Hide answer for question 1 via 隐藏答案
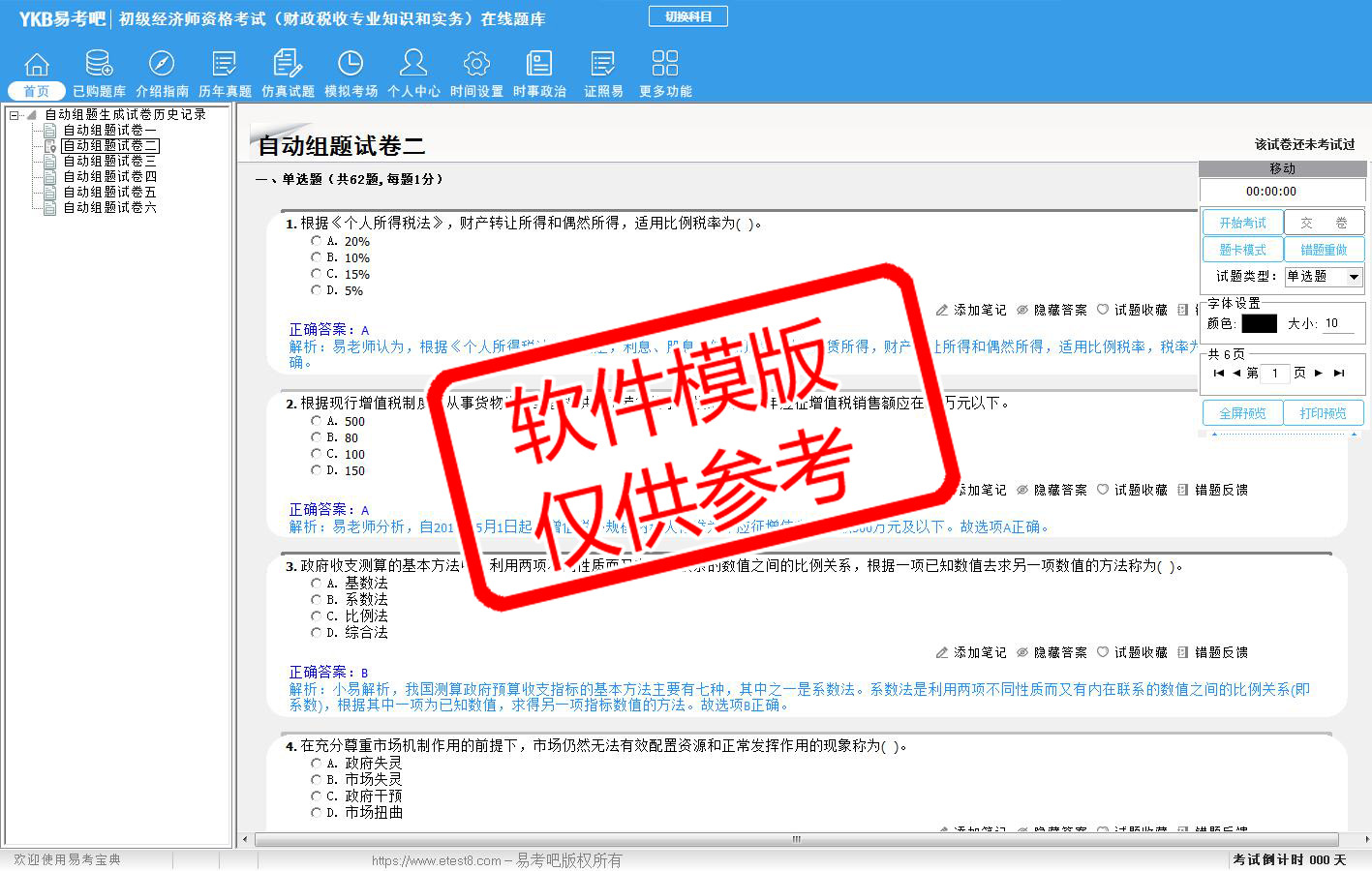1372x871 pixels. [1052, 311]
